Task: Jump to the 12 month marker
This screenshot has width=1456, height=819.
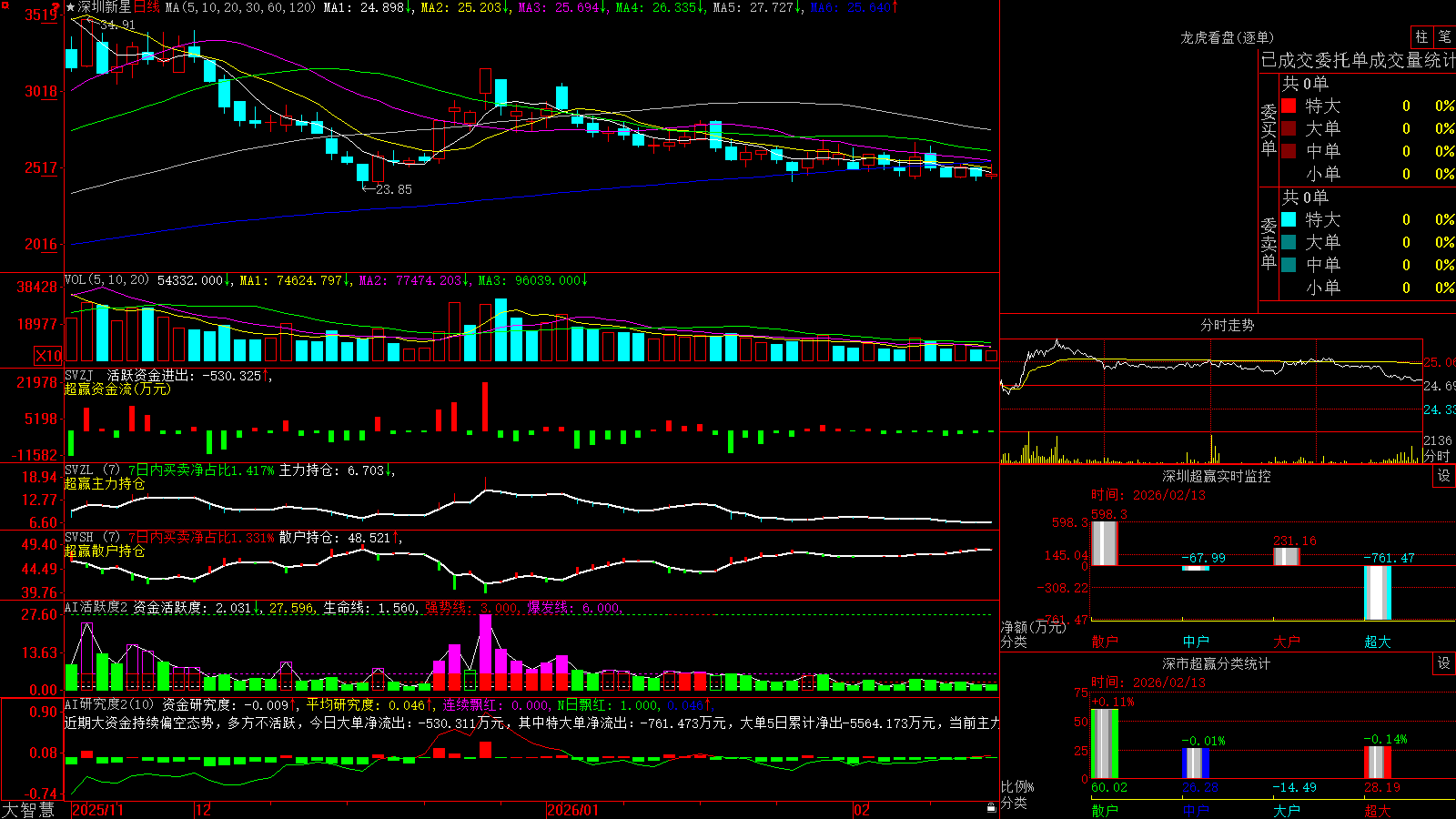Action: [204, 810]
